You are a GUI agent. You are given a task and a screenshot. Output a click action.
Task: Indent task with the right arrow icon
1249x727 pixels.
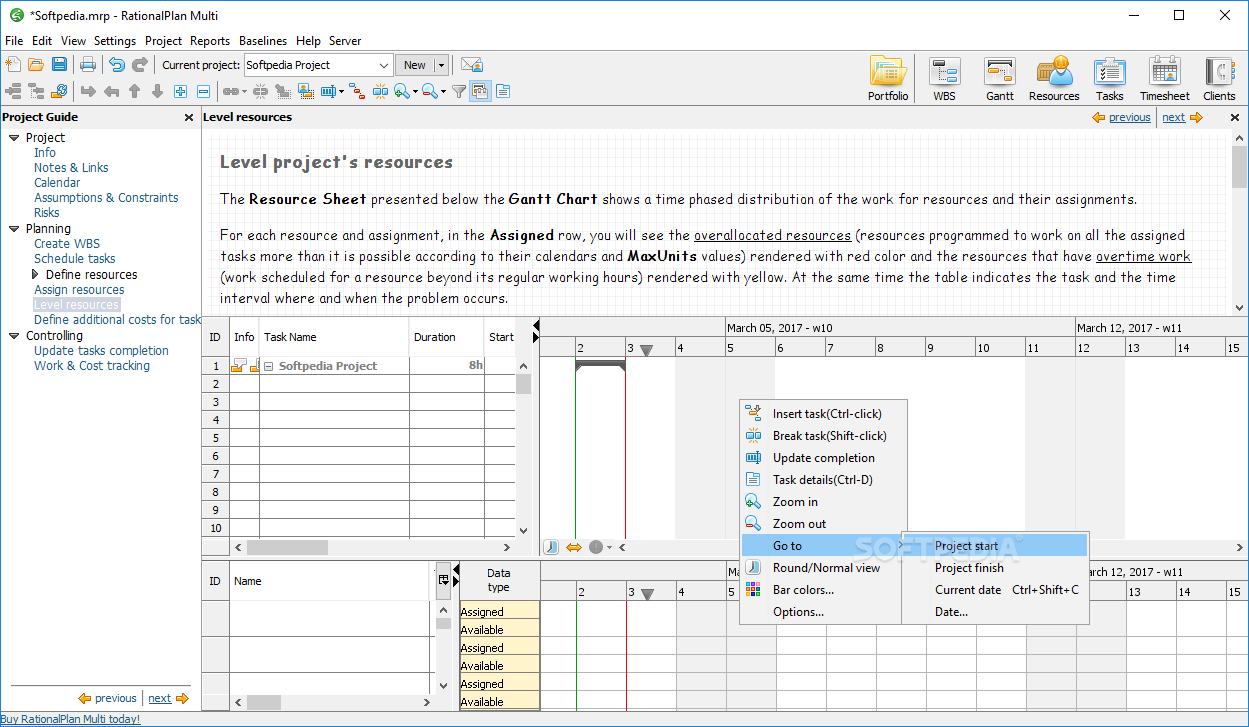tap(88, 91)
